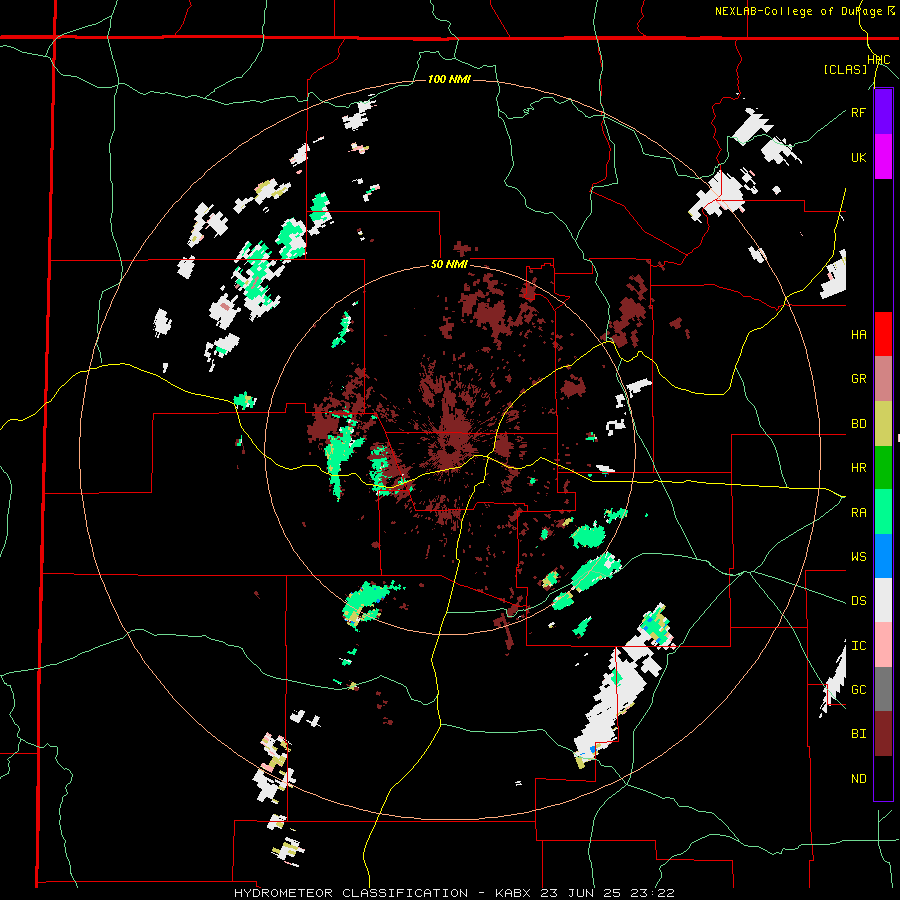The image size is (900, 900).
Task: Click the HA red legend color swatch
Action: [883, 334]
